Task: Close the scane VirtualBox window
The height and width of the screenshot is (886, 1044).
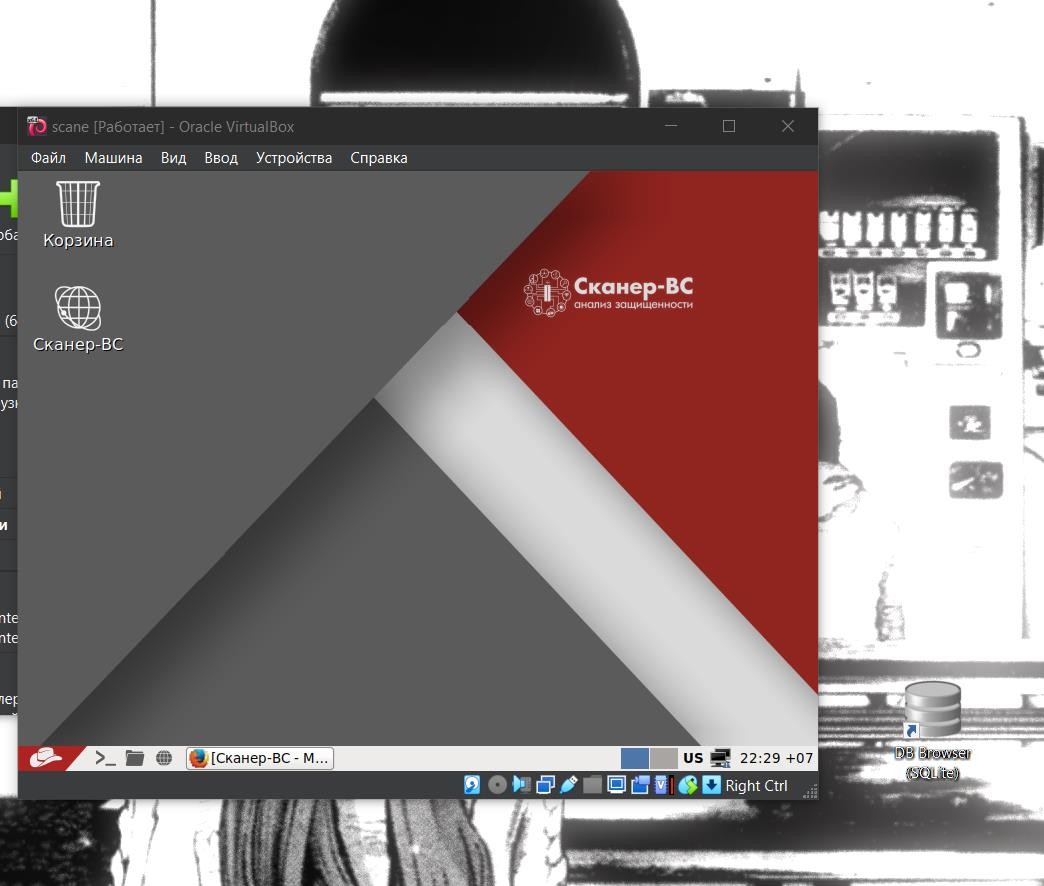Action: 788,126
